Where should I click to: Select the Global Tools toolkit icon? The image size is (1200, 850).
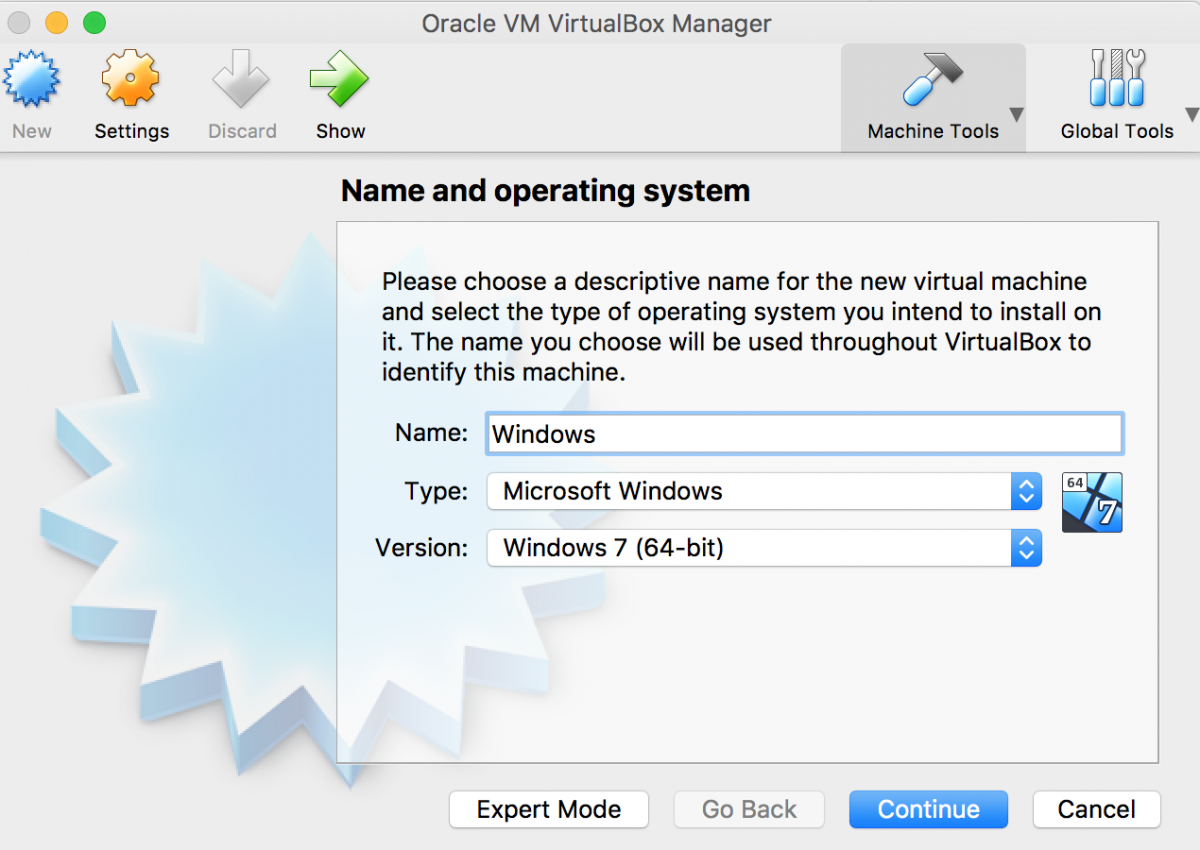tap(1116, 80)
